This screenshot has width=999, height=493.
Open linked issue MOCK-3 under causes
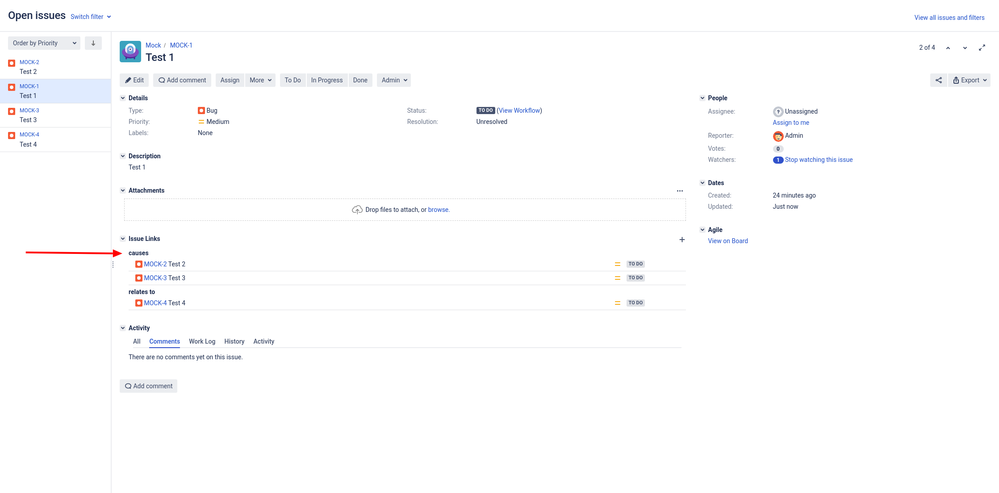(155, 278)
